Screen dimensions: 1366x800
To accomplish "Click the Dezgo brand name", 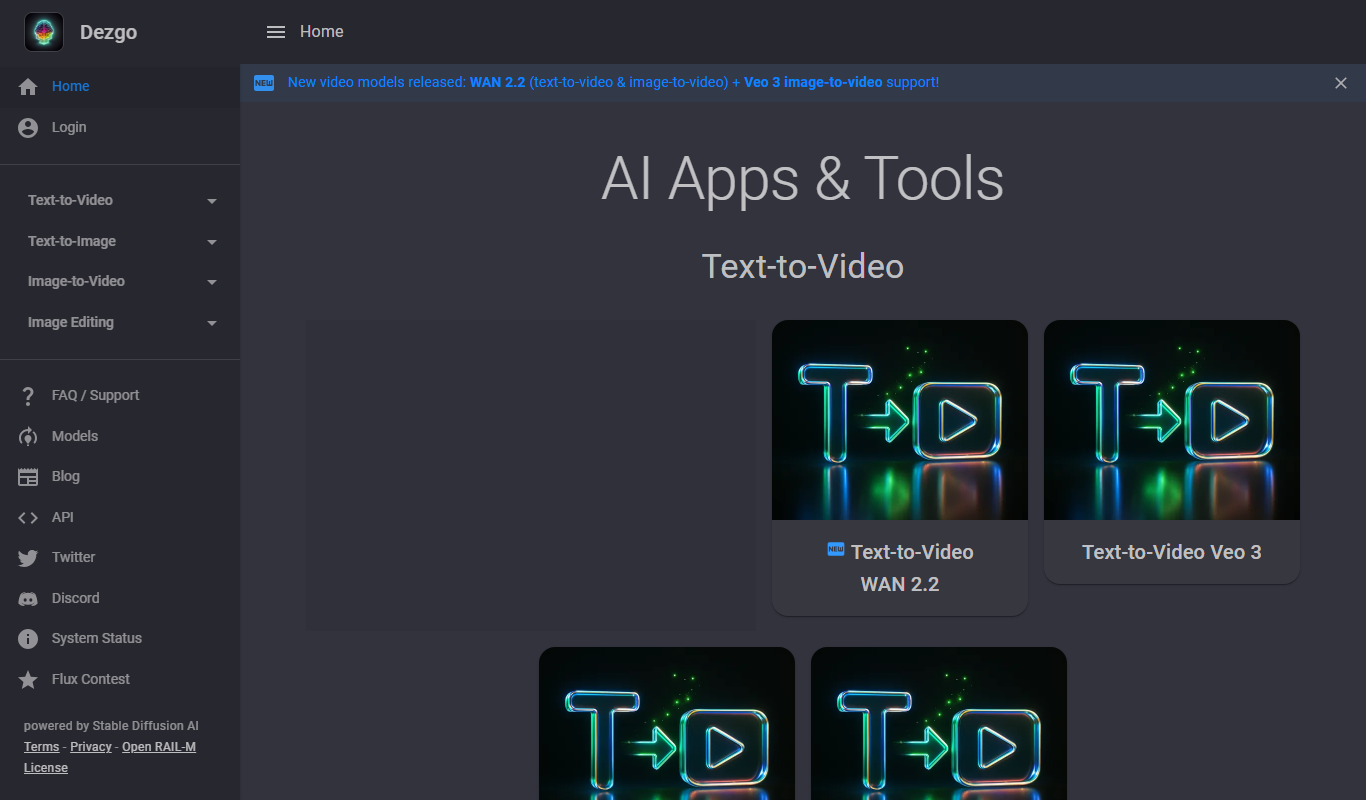I will click(108, 32).
